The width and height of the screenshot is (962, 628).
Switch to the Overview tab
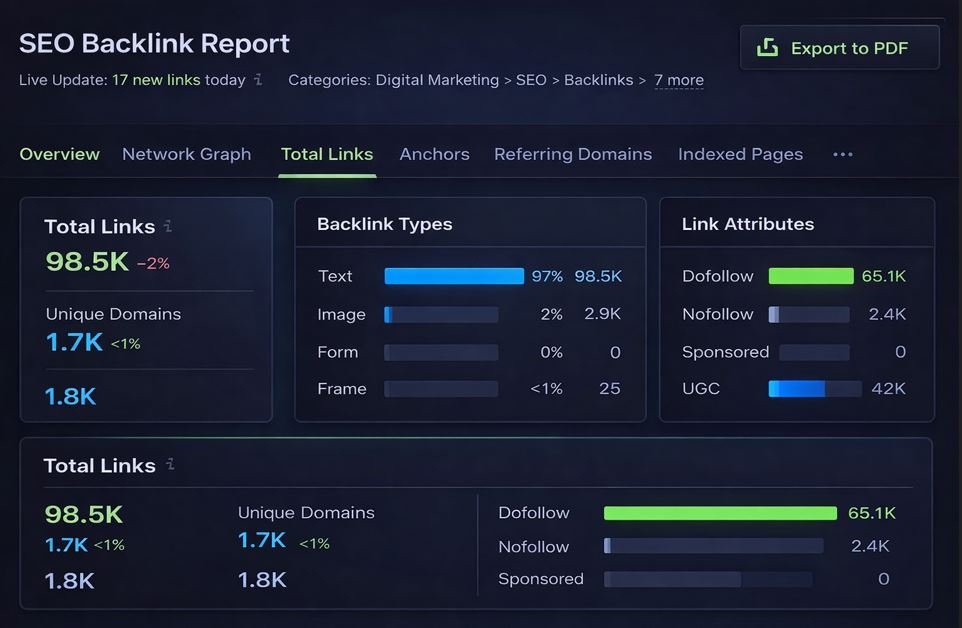tap(59, 154)
